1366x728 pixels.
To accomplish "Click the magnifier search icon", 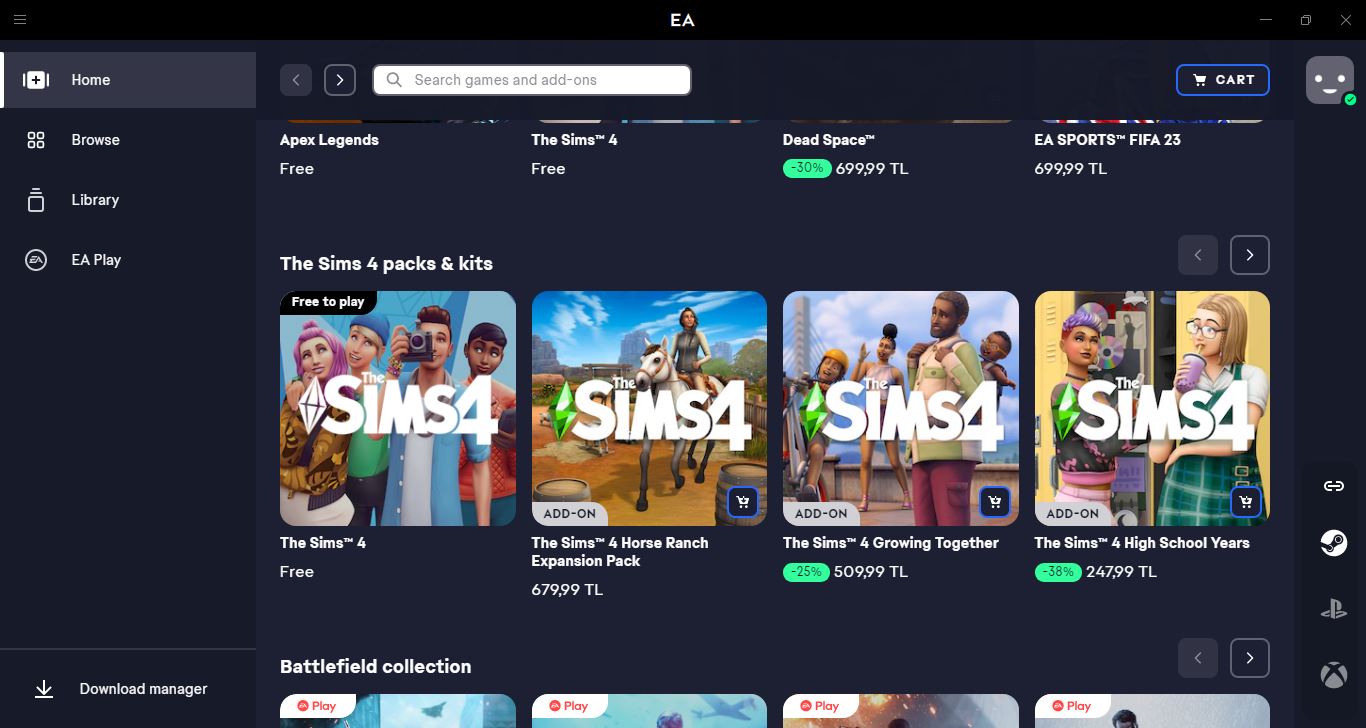I will coord(394,80).
